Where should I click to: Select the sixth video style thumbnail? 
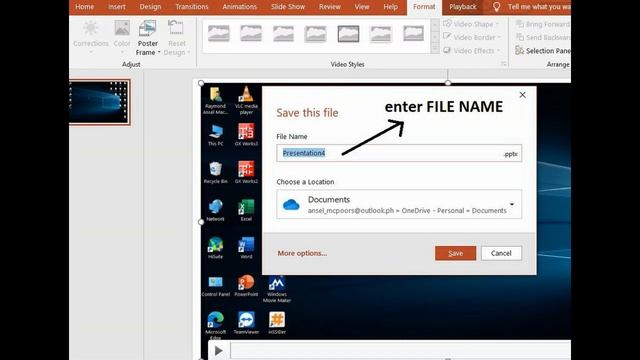(380, 33)
